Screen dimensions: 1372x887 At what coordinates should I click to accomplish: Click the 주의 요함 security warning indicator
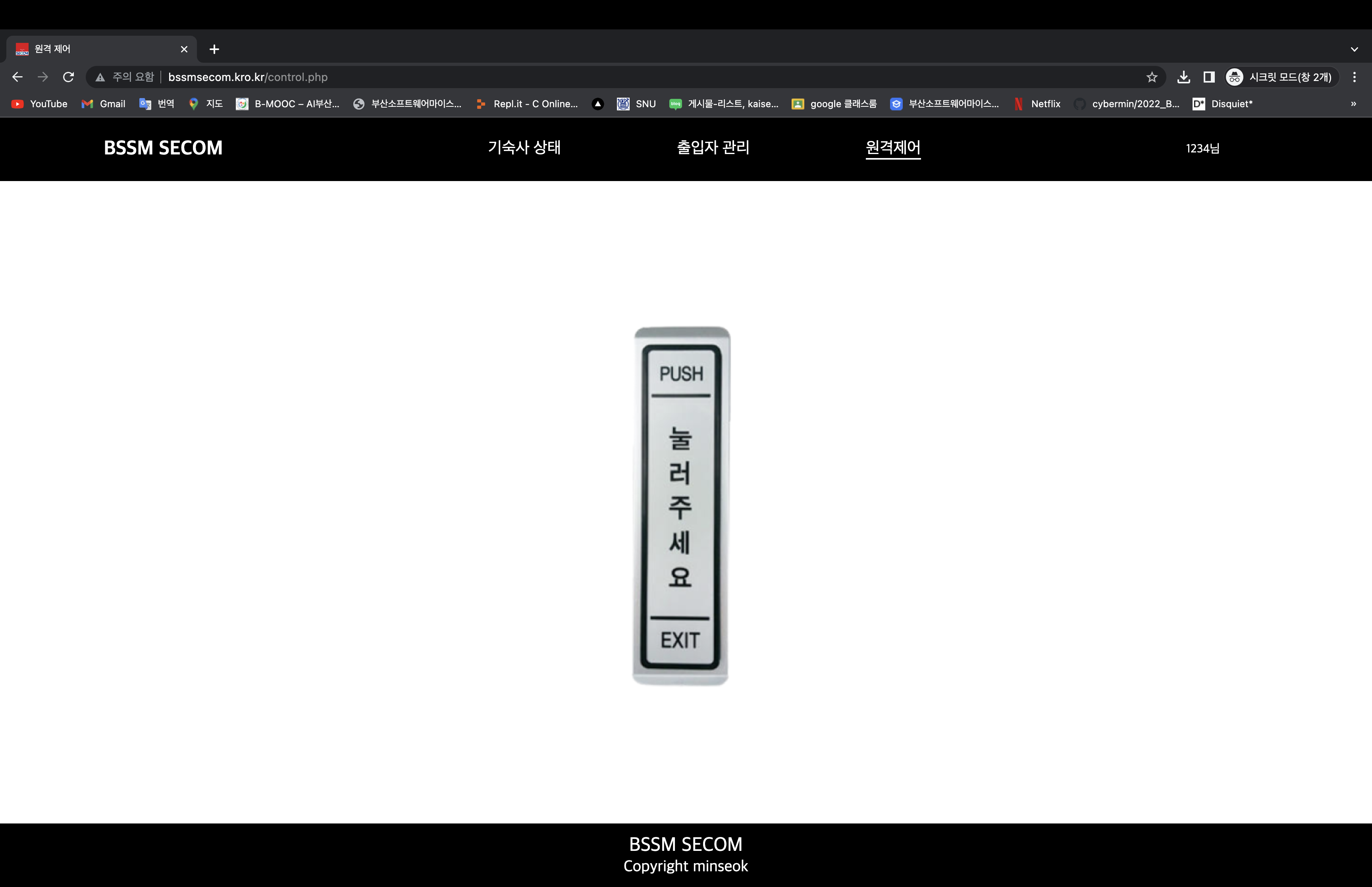(x=125, y=77)
